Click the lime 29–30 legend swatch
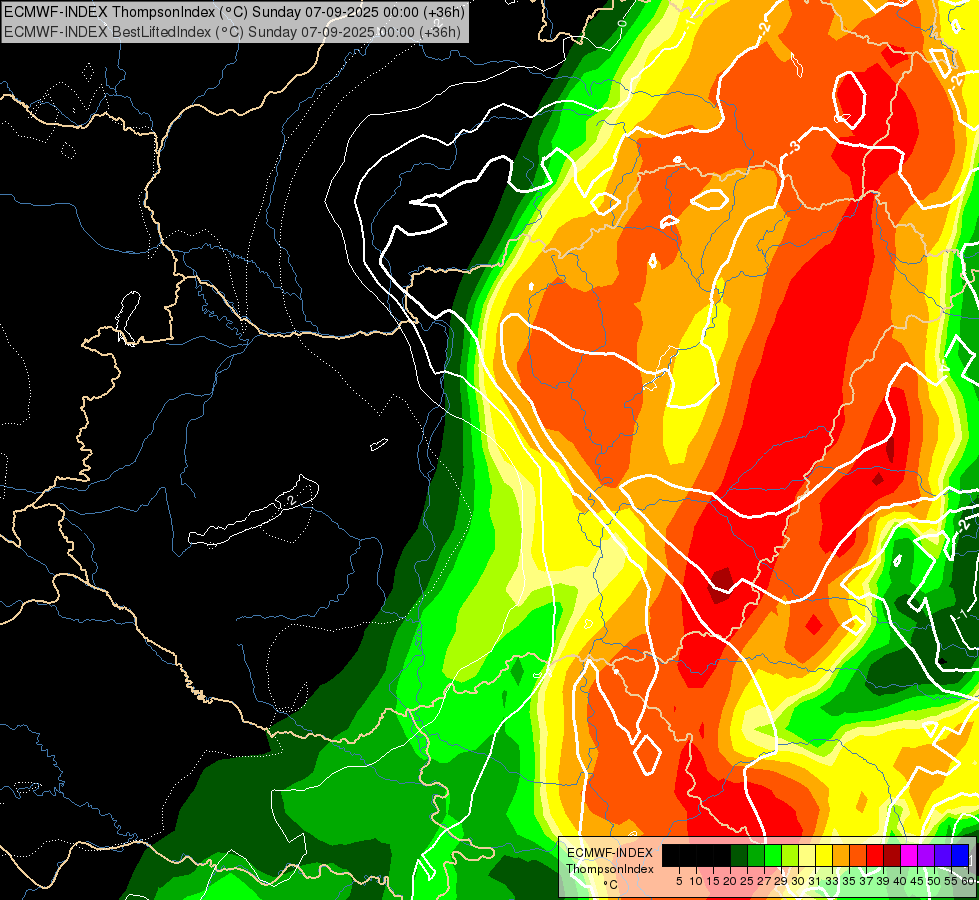The width and height of the screenshot is (979, 900). pos(790,855)
